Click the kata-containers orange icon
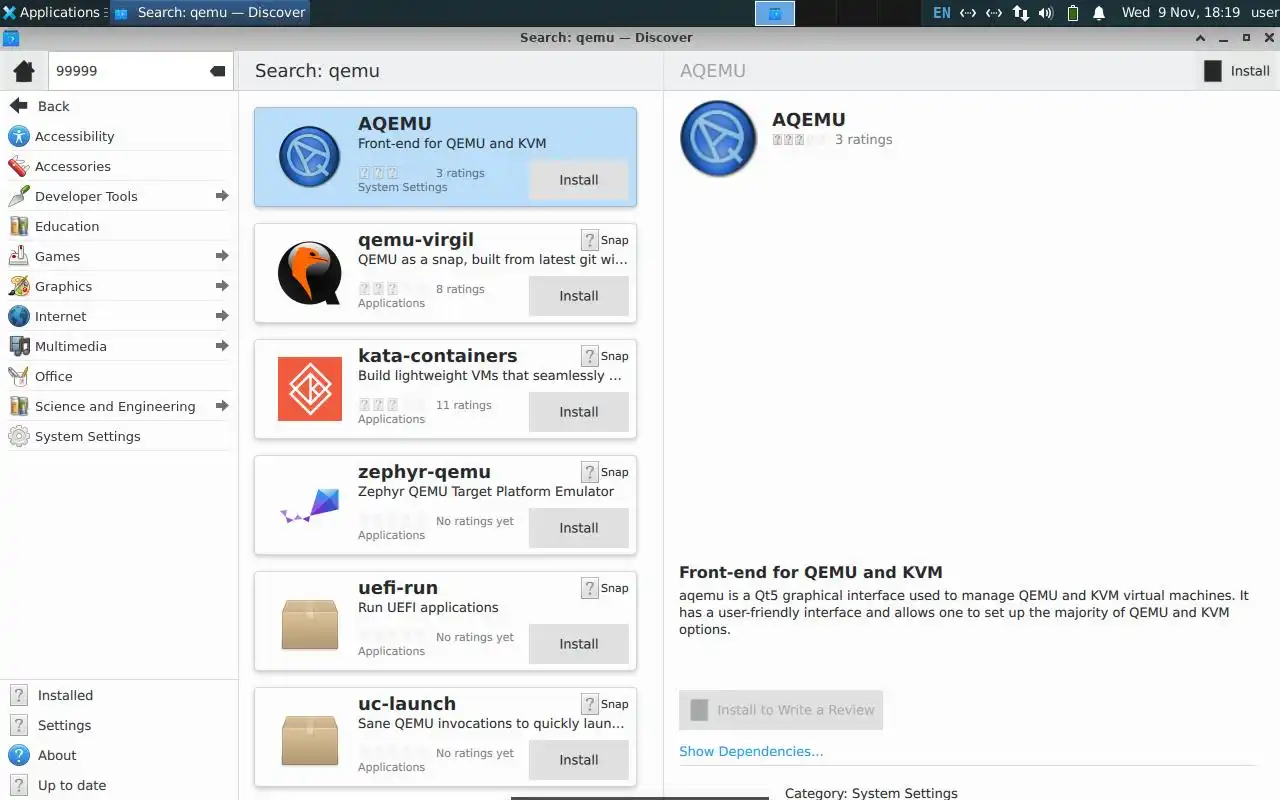Viewport: 1280px width, 800px height. (309, 388)
